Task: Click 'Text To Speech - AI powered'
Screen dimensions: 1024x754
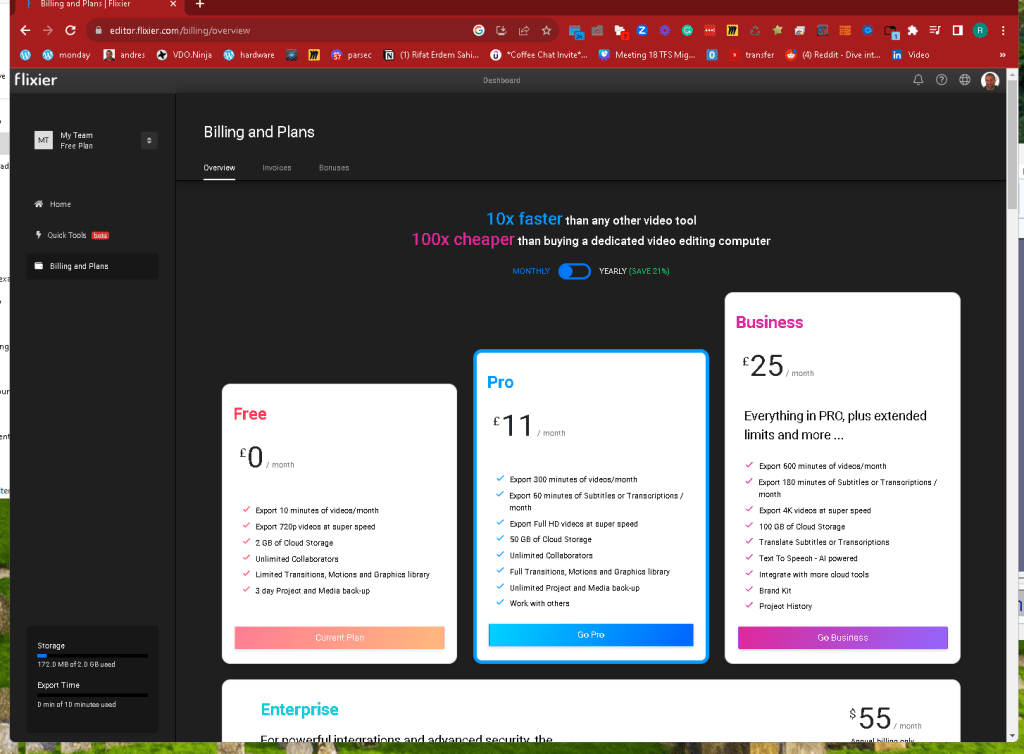Action: coord(808,558)
